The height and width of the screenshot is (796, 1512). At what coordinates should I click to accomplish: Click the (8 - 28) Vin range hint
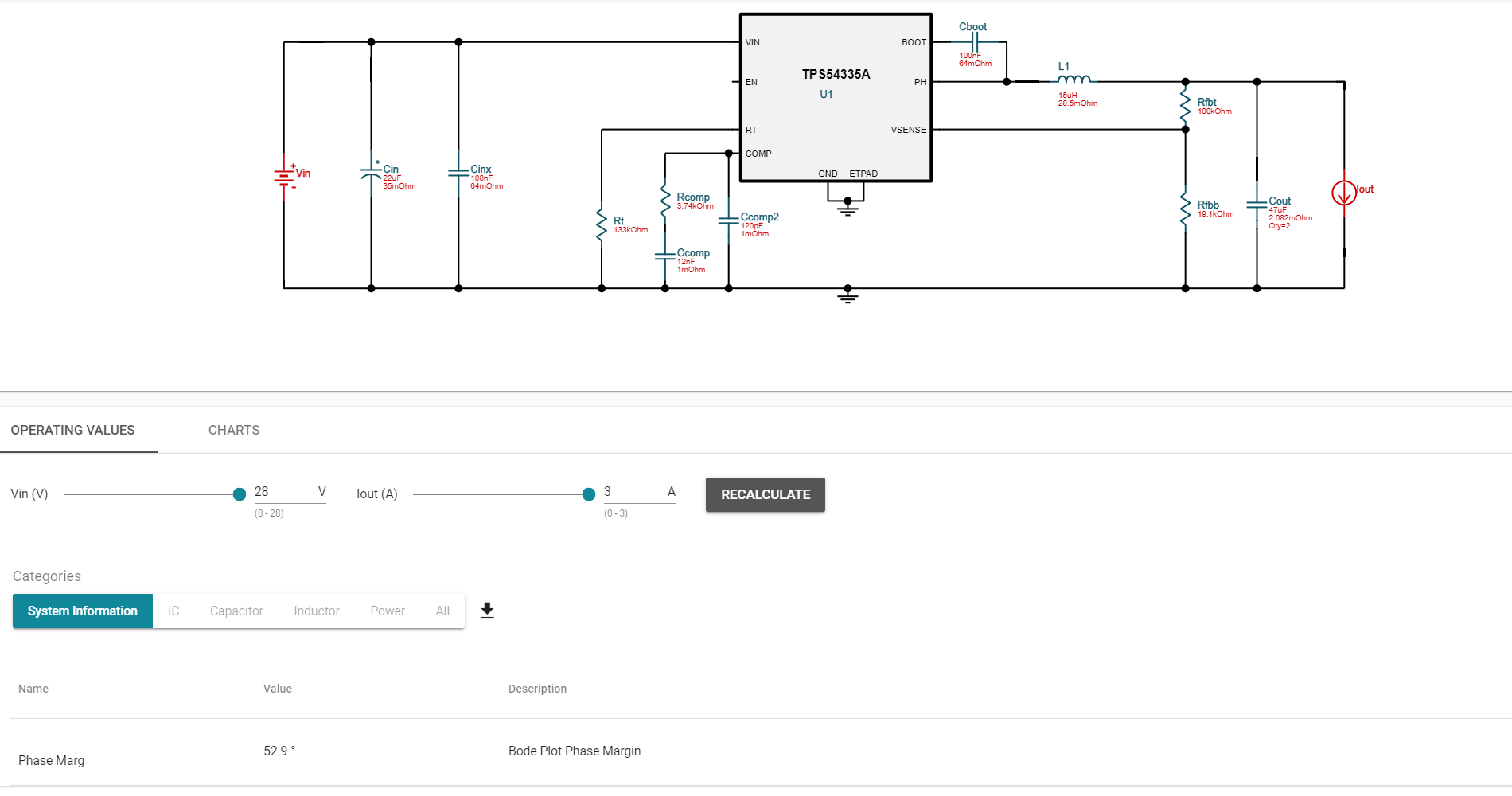(269, 513)
